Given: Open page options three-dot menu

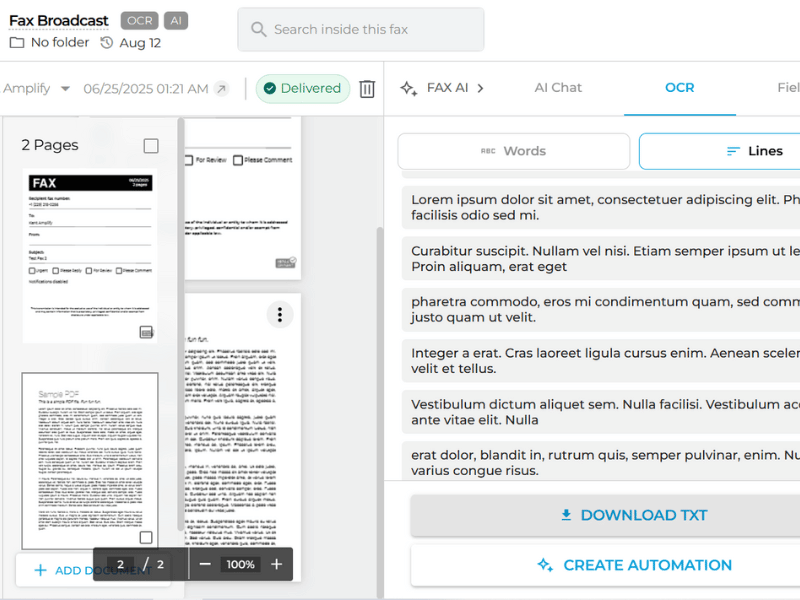Looking at the screenshot, I should (x=280, y=315).
